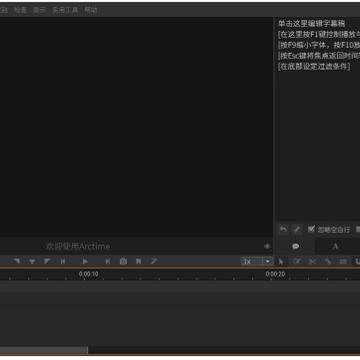
Task: Switch to the A style tab
Action: click(335, 246)
